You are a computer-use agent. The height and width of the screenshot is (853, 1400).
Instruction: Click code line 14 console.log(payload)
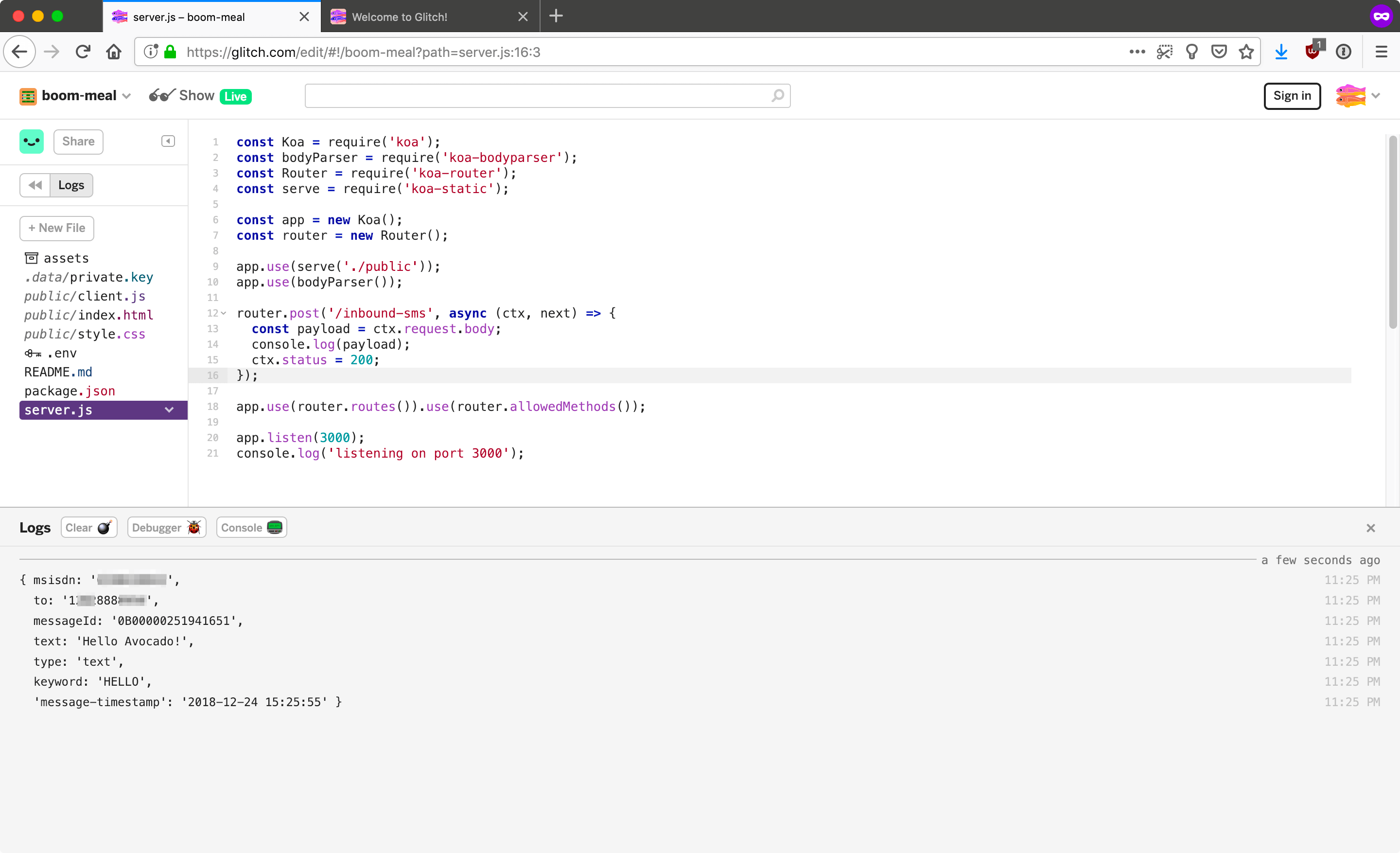tap(331, 344)
